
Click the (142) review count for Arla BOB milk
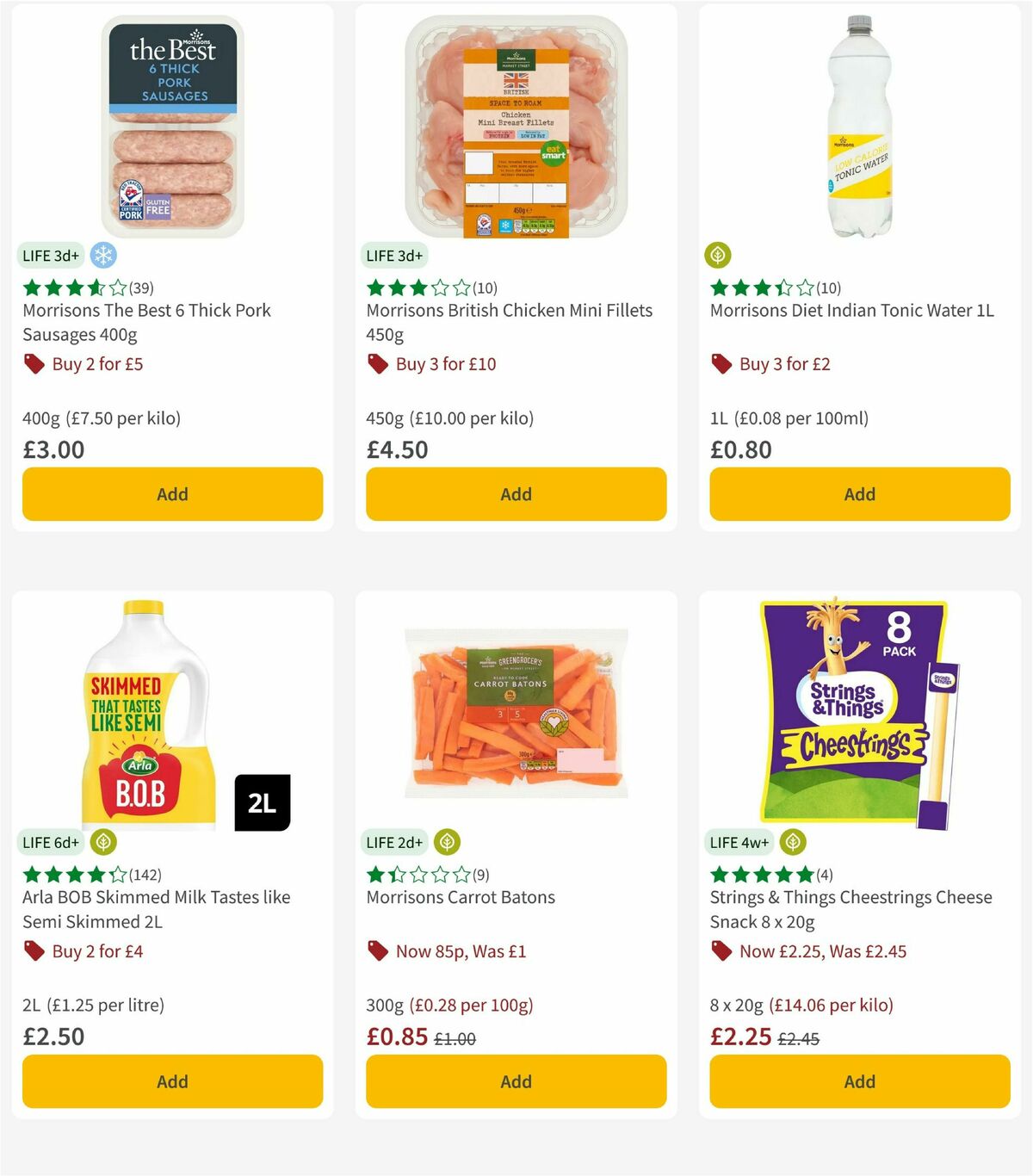click(145, 874)
